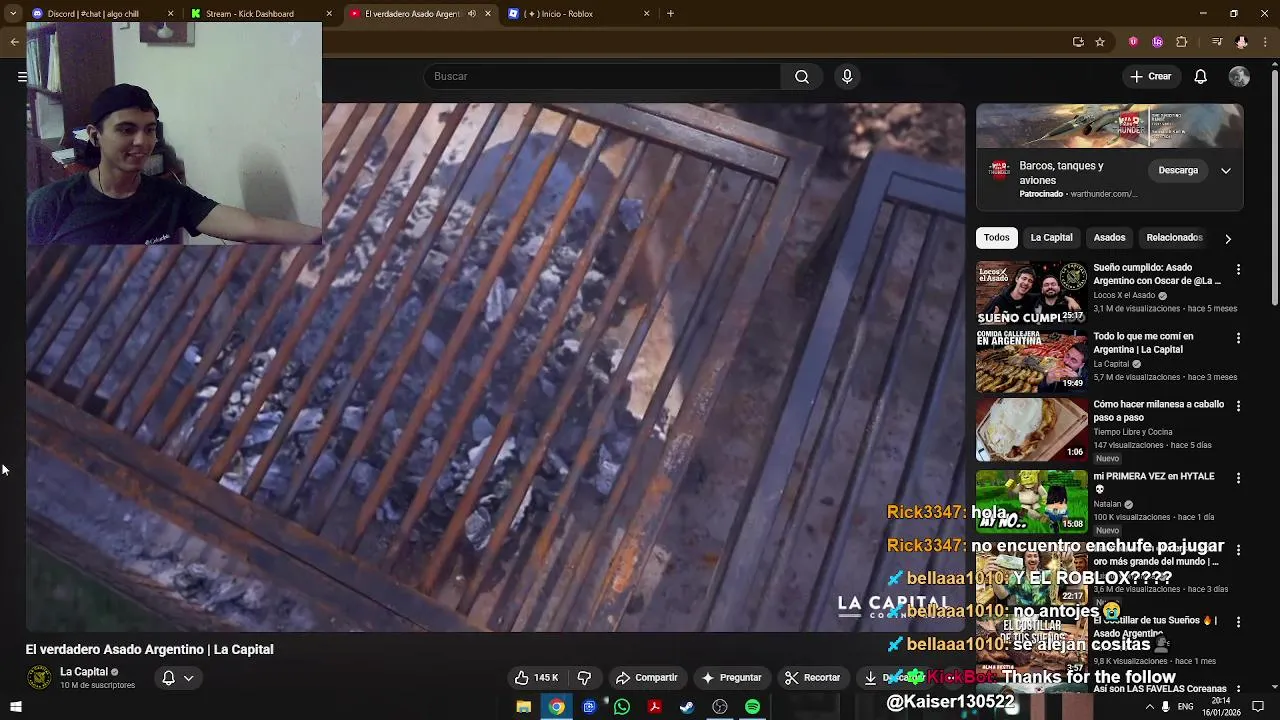Mute the YouTube tab audio indicator
Image resolution: width=1280 pixels, height=720 pixels.
[x=472, y=14]
